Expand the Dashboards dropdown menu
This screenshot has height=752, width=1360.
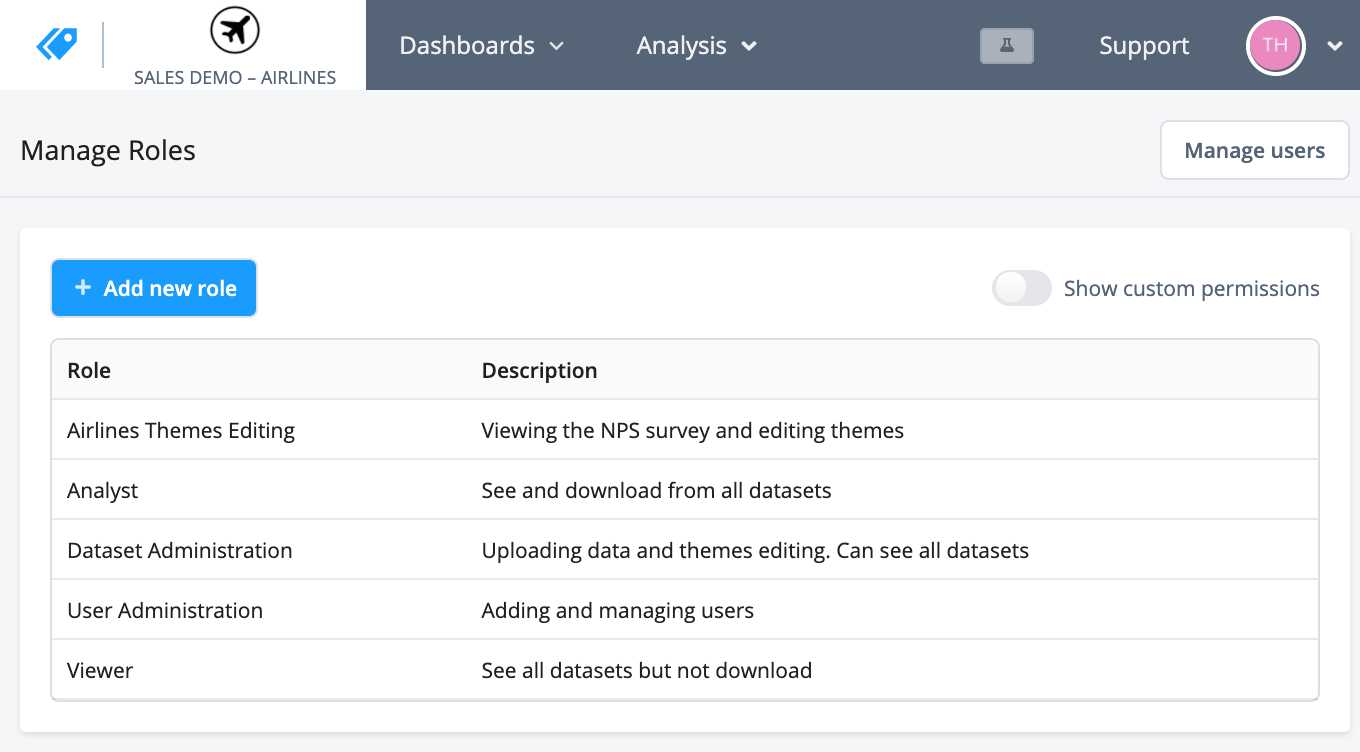click(482, 46)
